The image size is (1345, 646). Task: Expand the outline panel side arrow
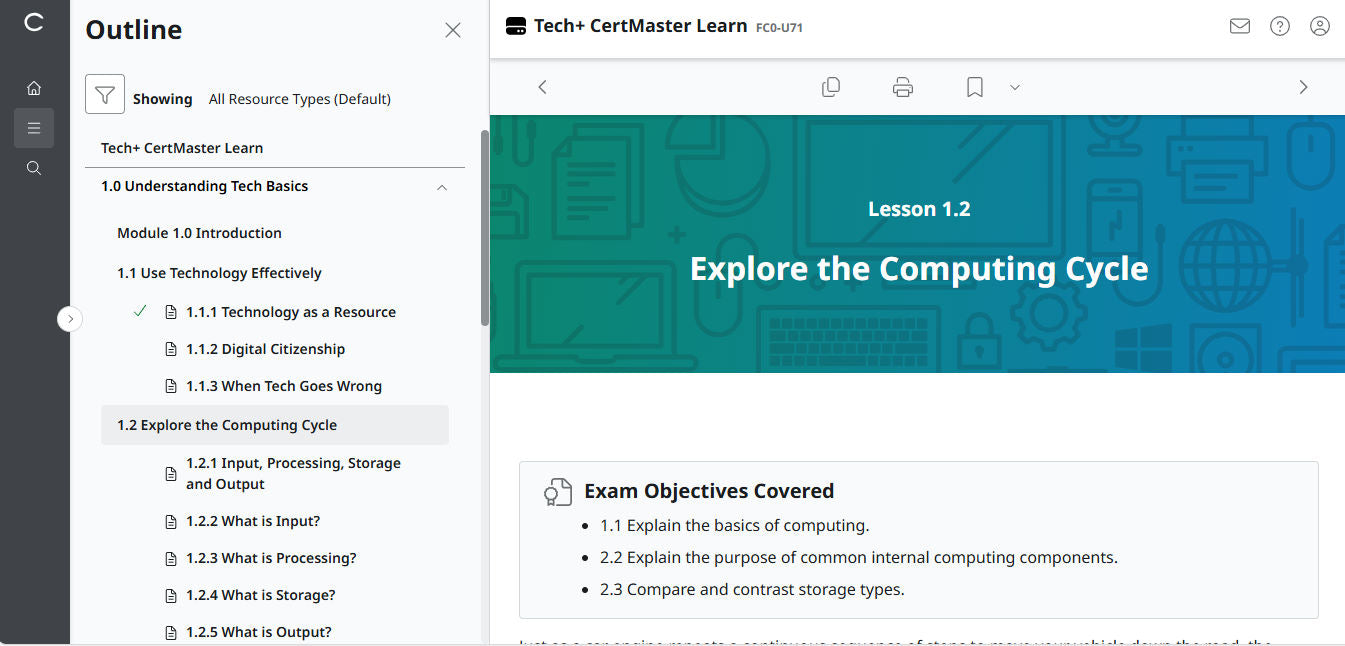click(x=70, y=318)
